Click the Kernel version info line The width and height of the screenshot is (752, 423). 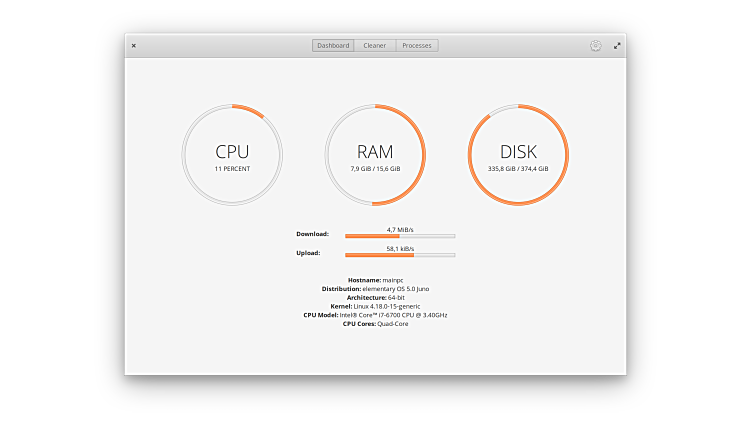point(375,306)
